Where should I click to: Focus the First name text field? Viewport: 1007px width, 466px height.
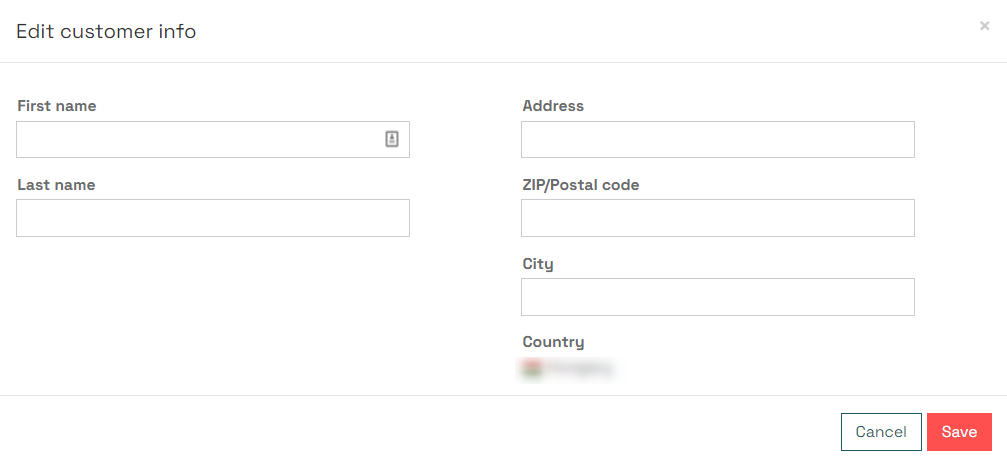click(213, 139)
